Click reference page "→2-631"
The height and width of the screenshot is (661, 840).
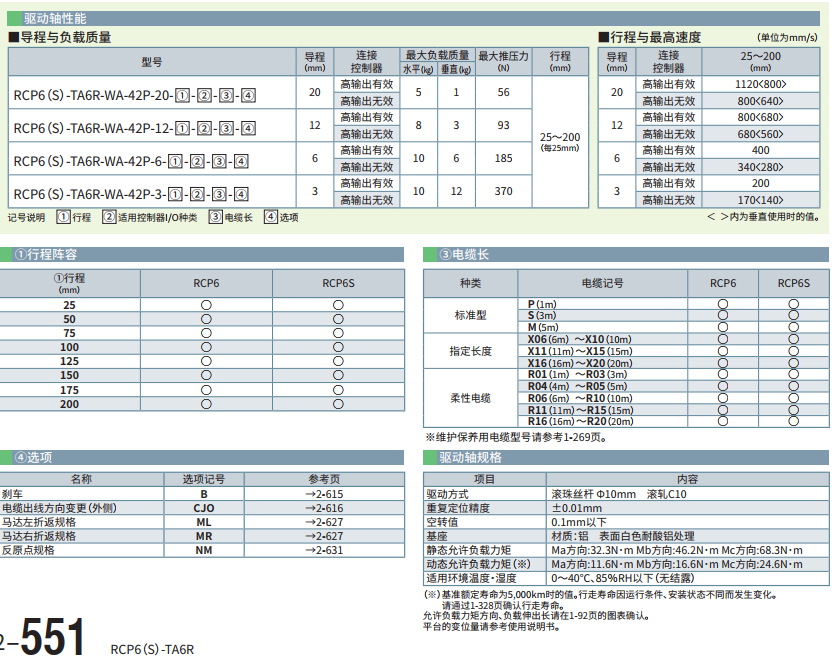tap(324, 550)
